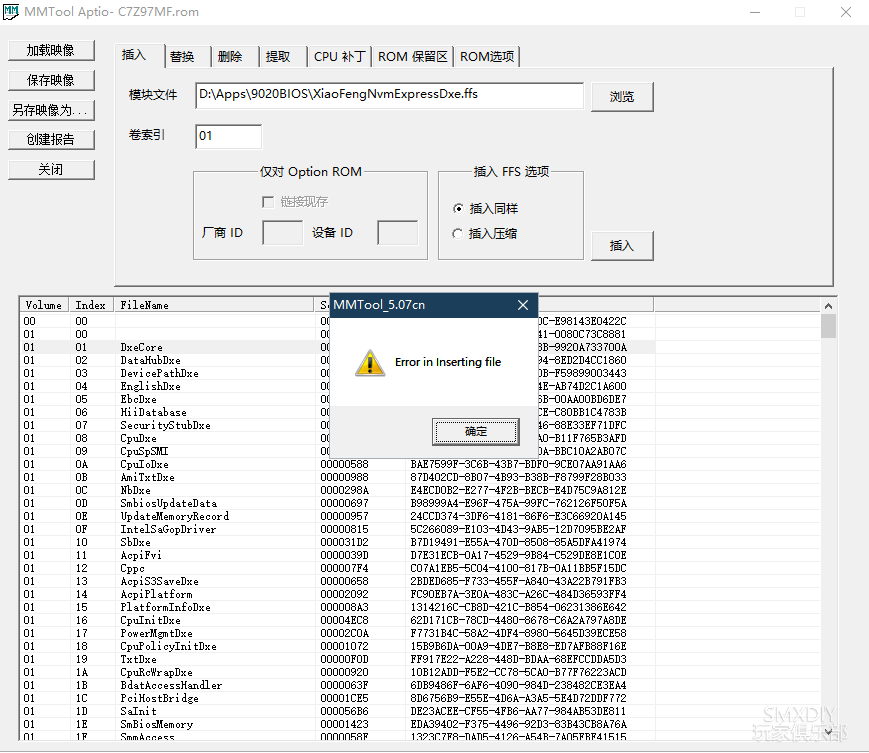Select the 插入压缩 radio option
This screenshot has height=753, width=869.
coord(485,234)
